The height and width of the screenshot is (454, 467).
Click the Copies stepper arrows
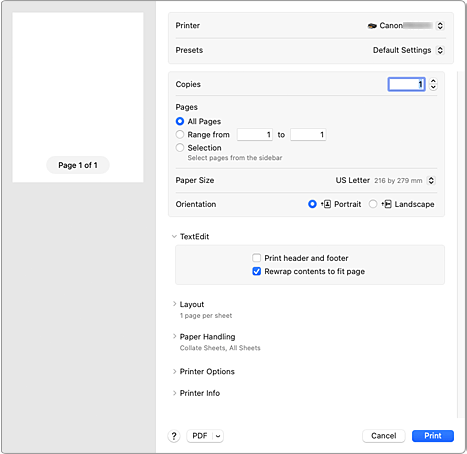[433, 84]
